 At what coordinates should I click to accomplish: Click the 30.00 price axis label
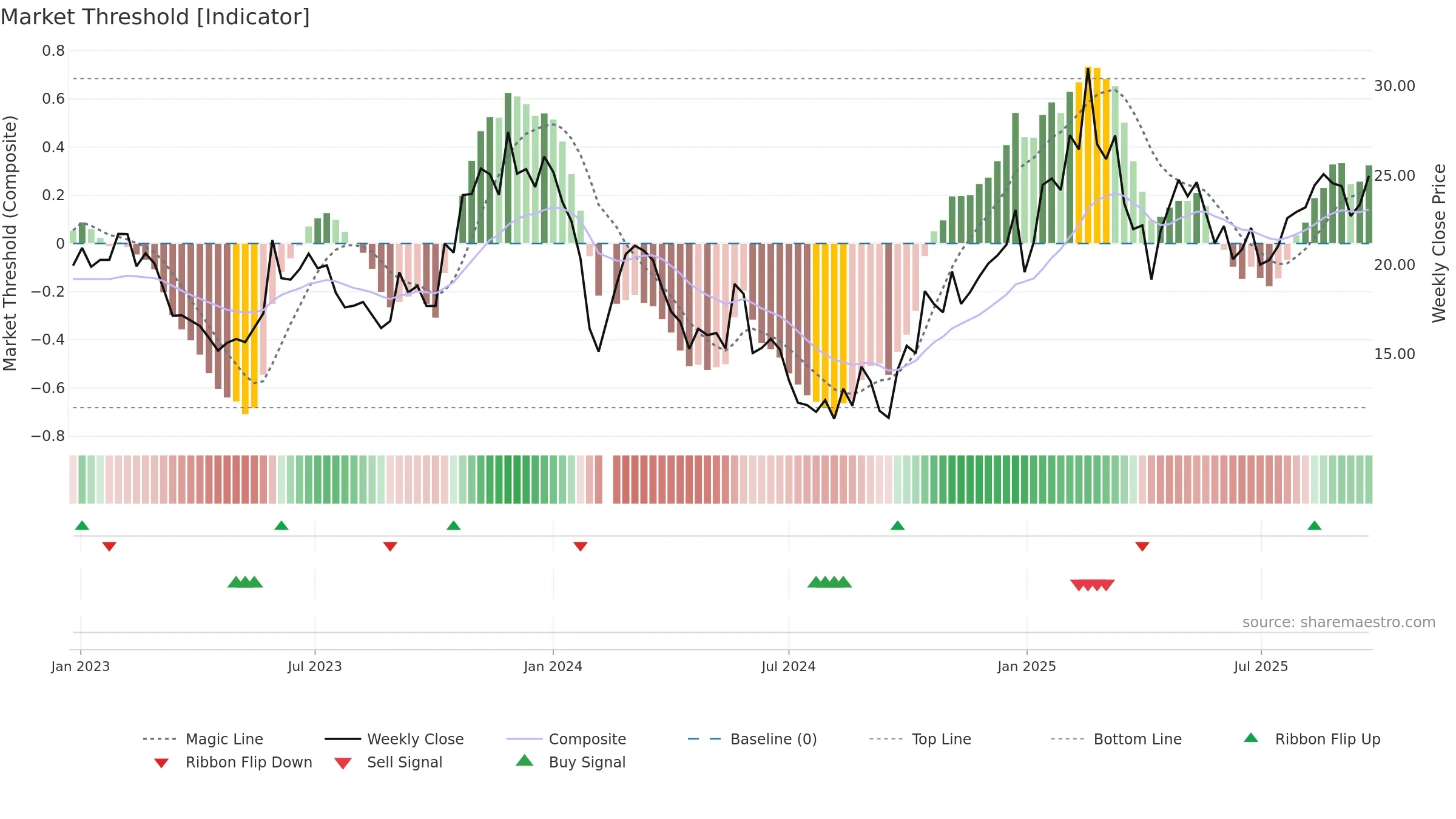pos(1395,86)
